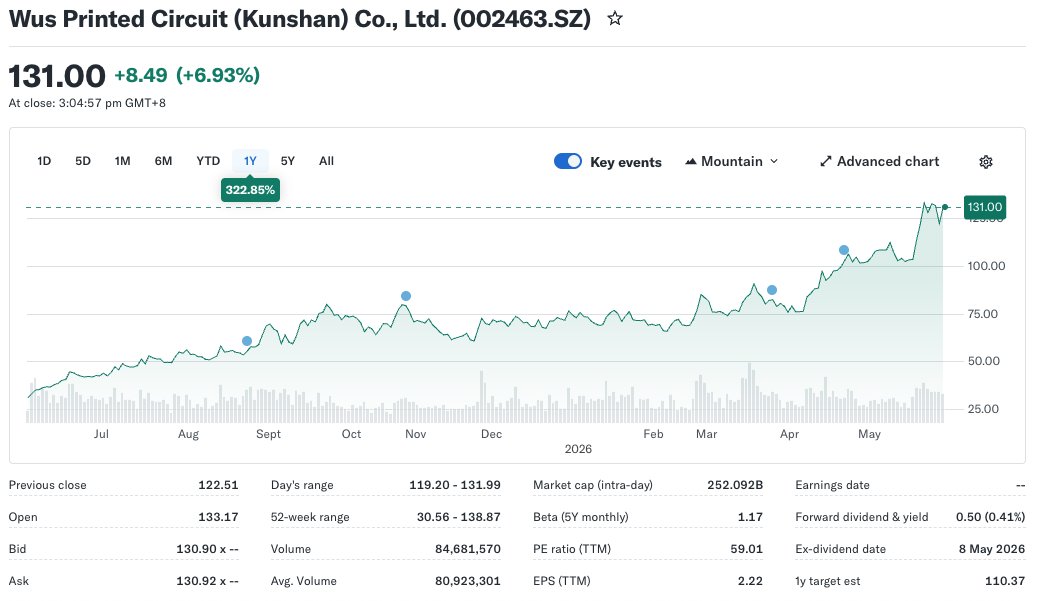Click the (+6.93%) percent change
Image resolution: width=1040 pixels, height=601 pixels.
218,75
